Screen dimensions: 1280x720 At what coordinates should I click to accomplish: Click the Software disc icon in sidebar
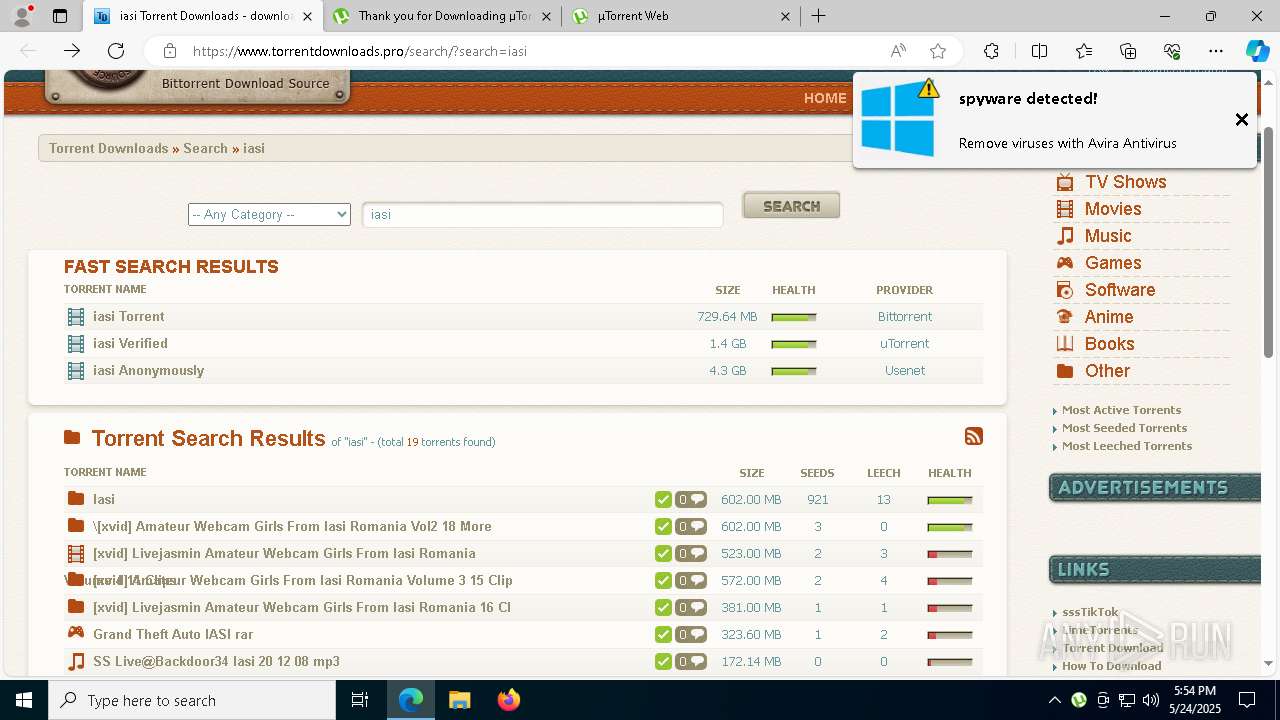1065,290
